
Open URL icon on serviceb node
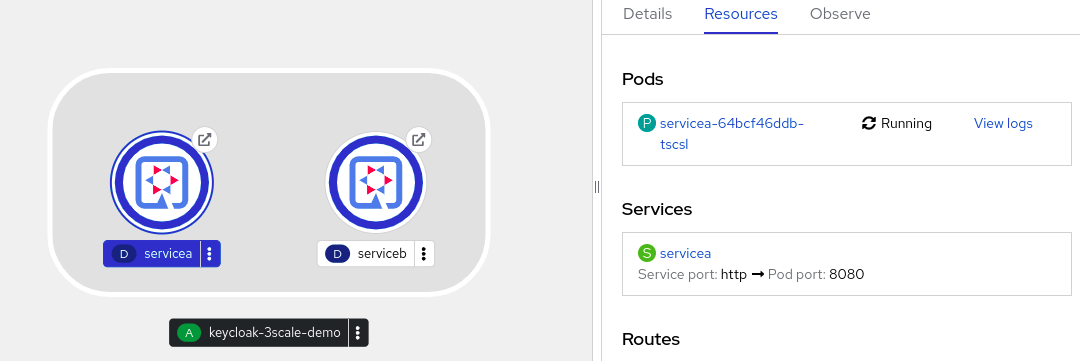[418, 139]
